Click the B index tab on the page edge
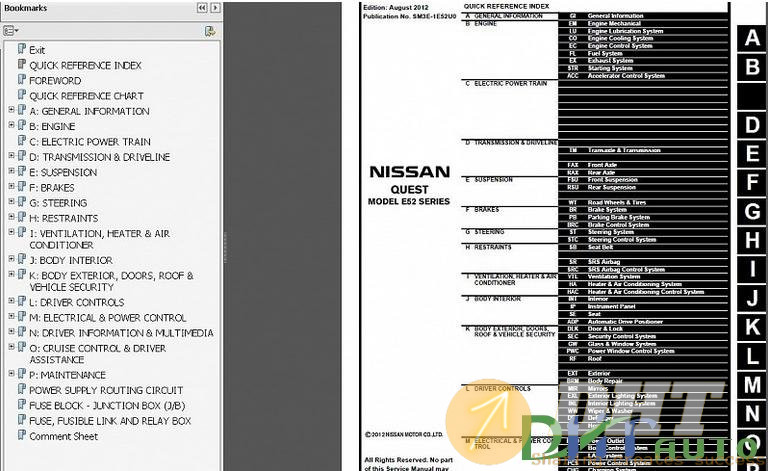The height and width of the screenshot is (471, 768). 752,67
